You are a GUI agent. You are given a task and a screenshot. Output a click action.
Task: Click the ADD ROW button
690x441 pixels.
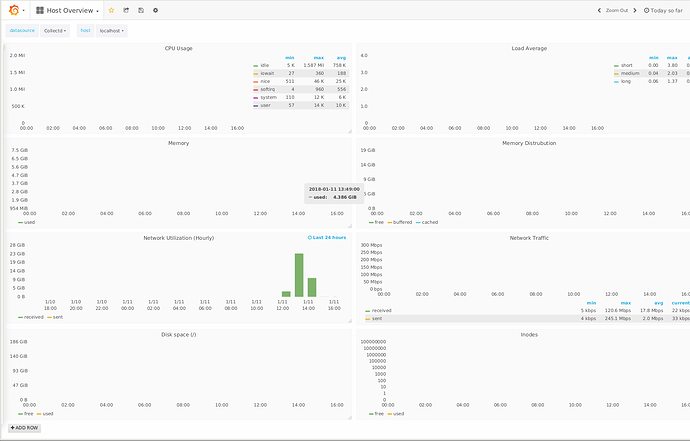24,428
